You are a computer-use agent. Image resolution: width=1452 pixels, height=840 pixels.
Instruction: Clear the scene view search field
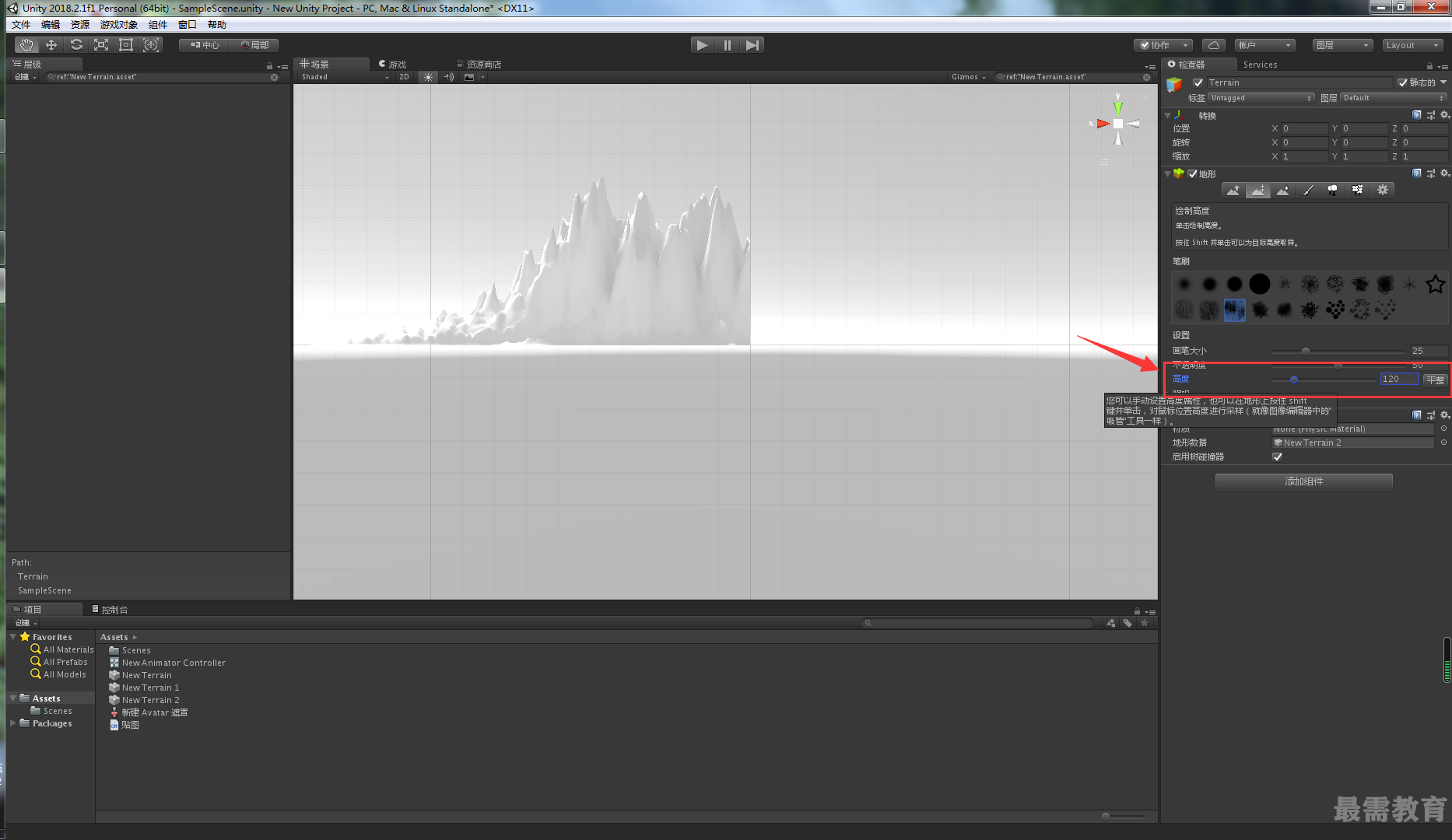(1147, 77)
